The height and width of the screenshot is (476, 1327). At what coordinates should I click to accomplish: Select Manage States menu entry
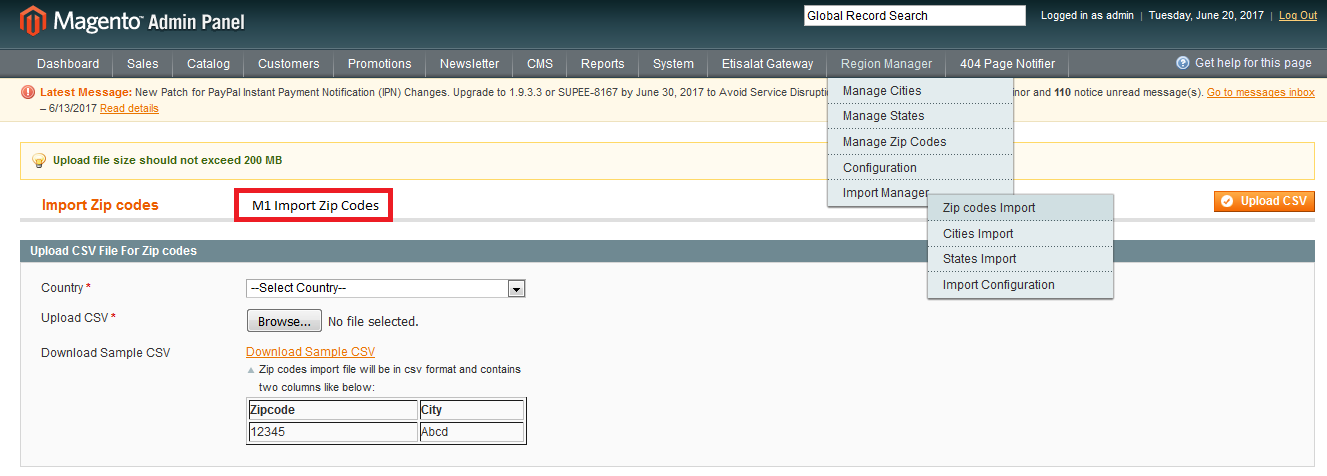(921, 116)
